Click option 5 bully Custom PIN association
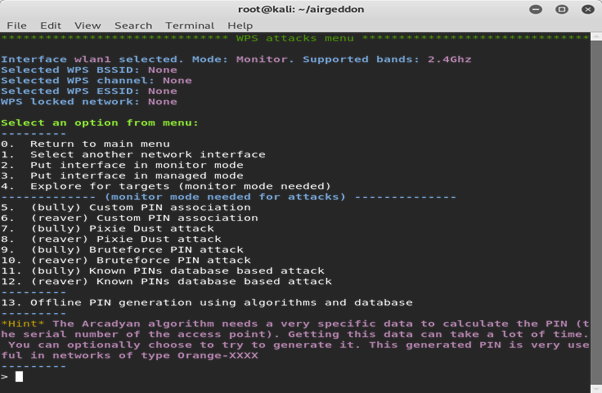The image size is (602, 393). click(126, 207)
